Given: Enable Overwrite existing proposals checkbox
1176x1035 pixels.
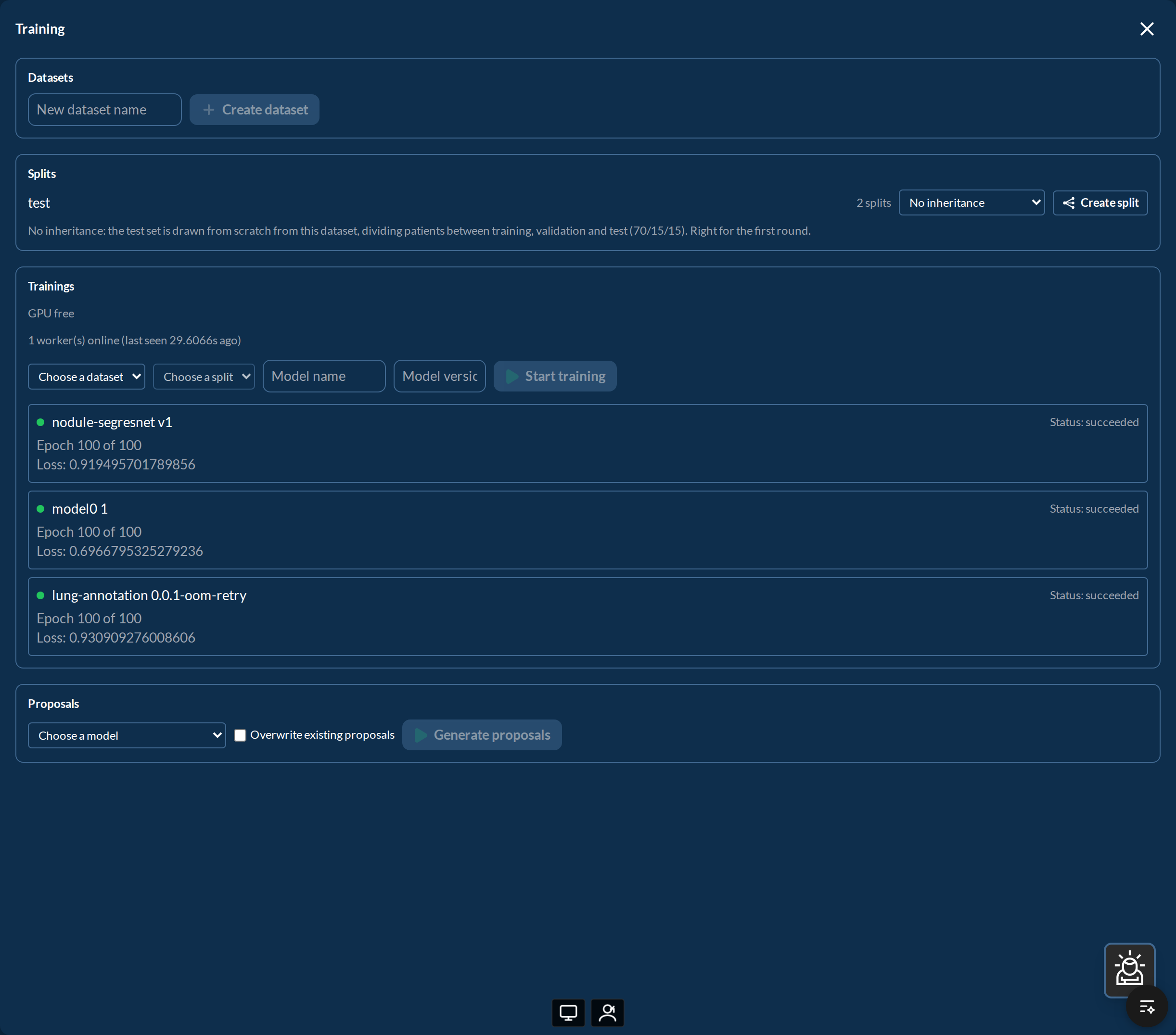Looking at the screenshot, I should pyautogui.click(x=240, y=735).
